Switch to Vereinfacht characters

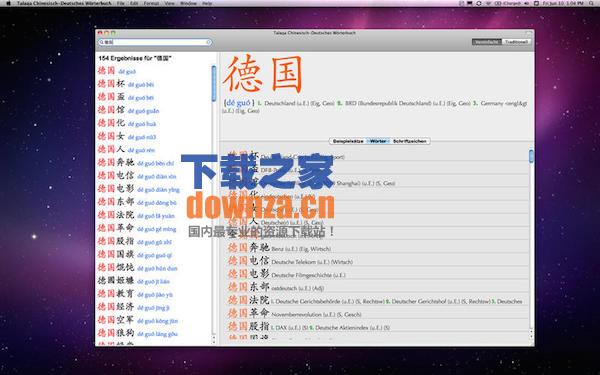[x=486, y=42]
